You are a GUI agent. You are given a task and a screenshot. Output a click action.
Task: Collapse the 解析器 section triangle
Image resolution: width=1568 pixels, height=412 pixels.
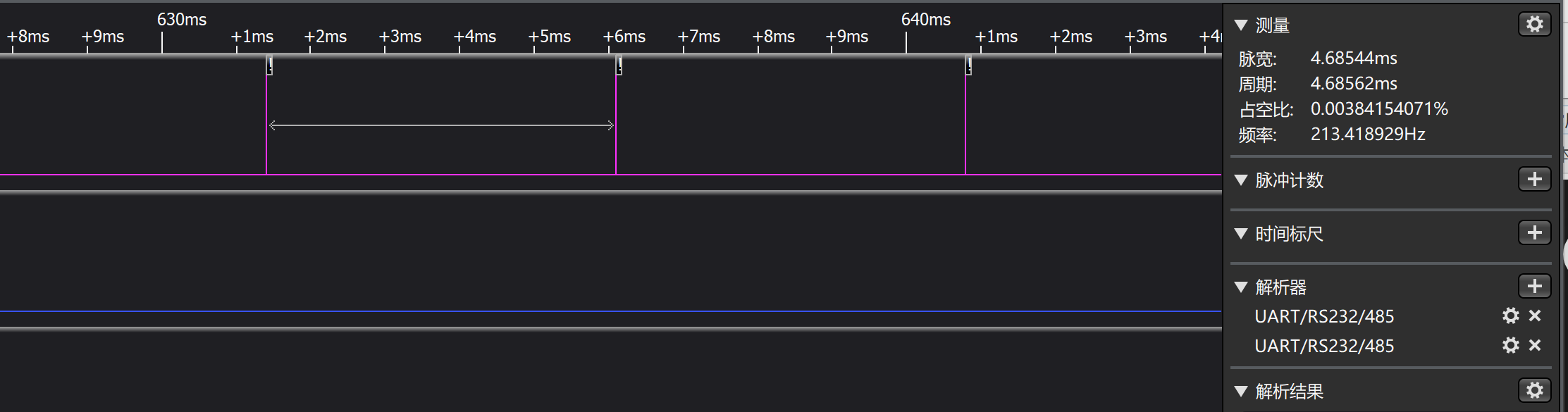(x=1241, y=287)
